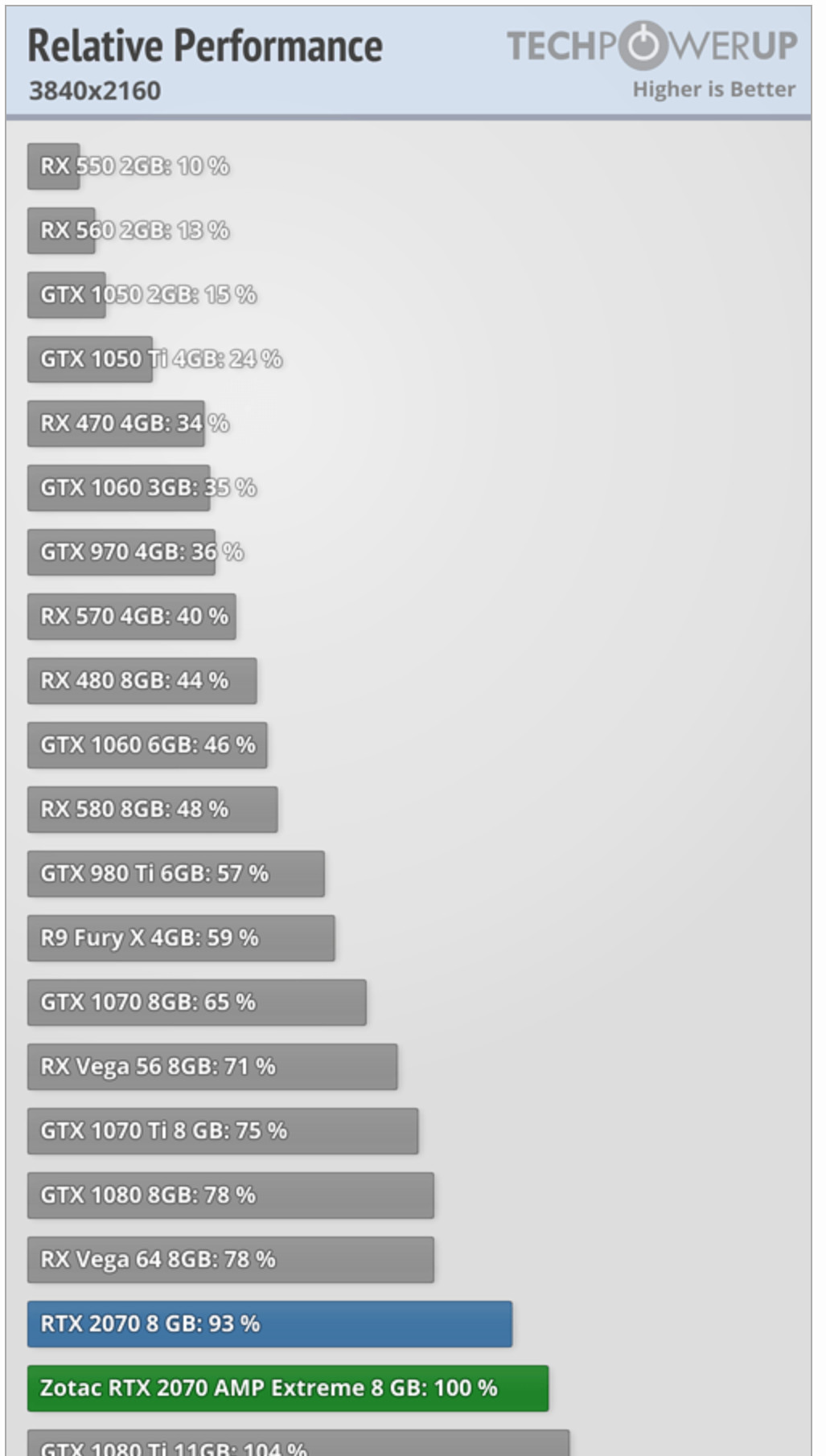Viewport: 826px width, 1456px height.
Task: Select the RX 570 4GB bar
Action: point(132,617)
